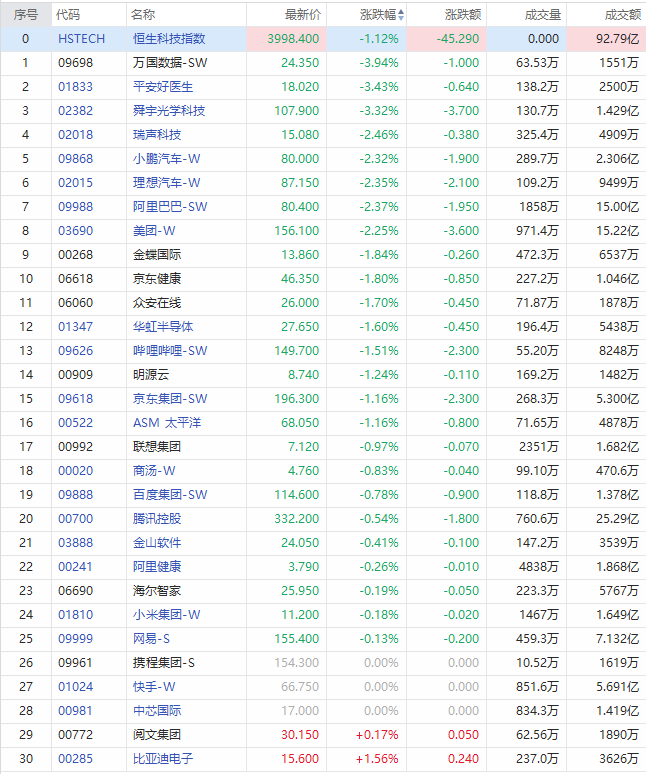Select stock code HSTECH

(x=81, y=39)
